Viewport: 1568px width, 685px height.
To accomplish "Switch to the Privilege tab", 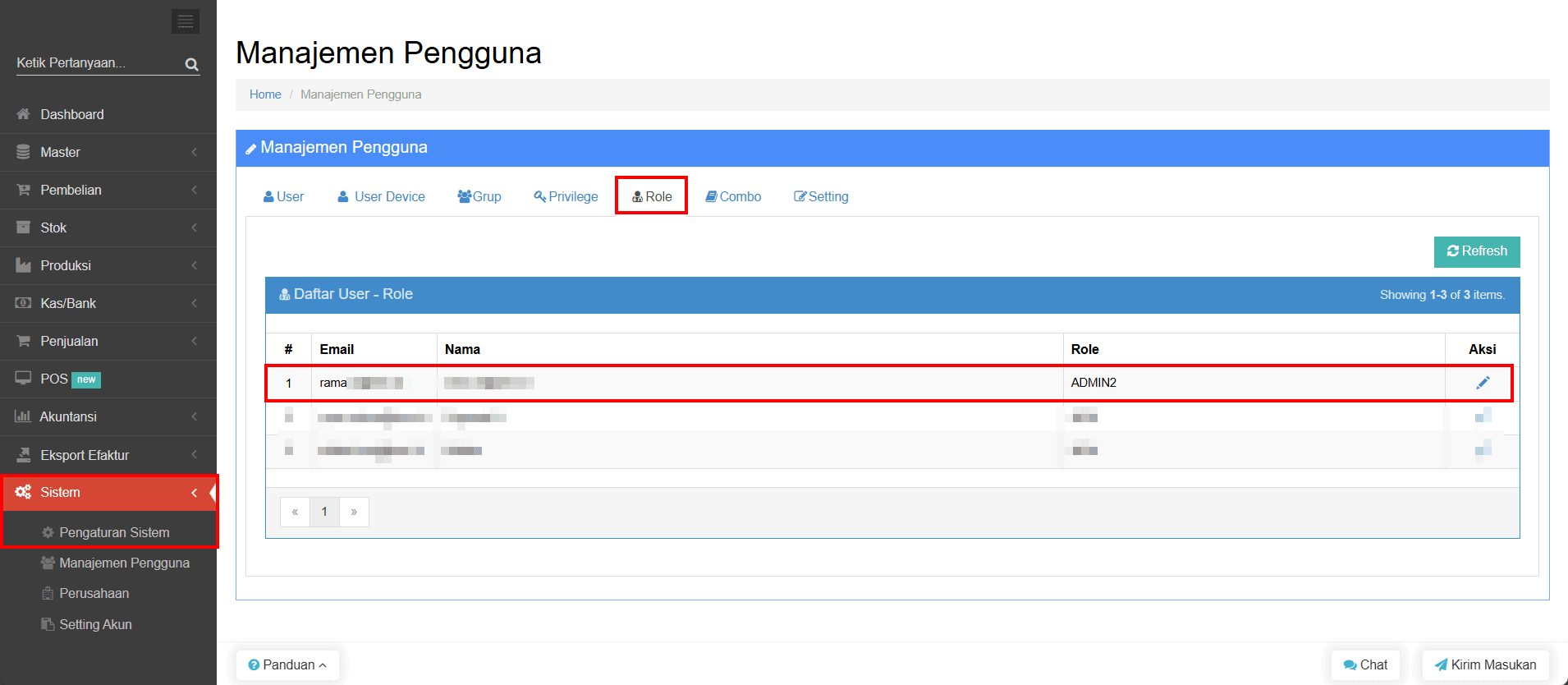I will 566,196.
